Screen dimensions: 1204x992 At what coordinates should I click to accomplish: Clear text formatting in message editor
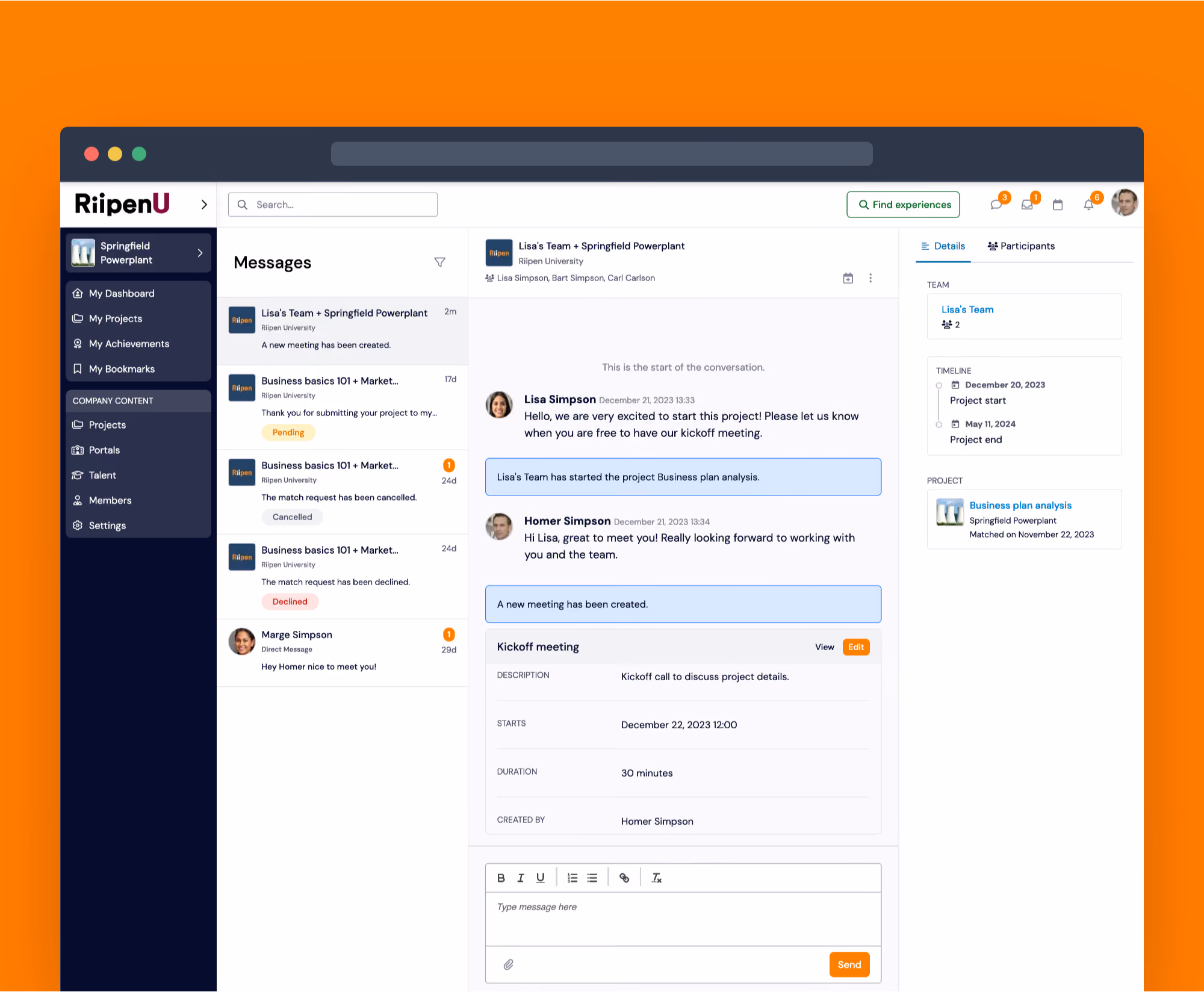click(657, 878)
